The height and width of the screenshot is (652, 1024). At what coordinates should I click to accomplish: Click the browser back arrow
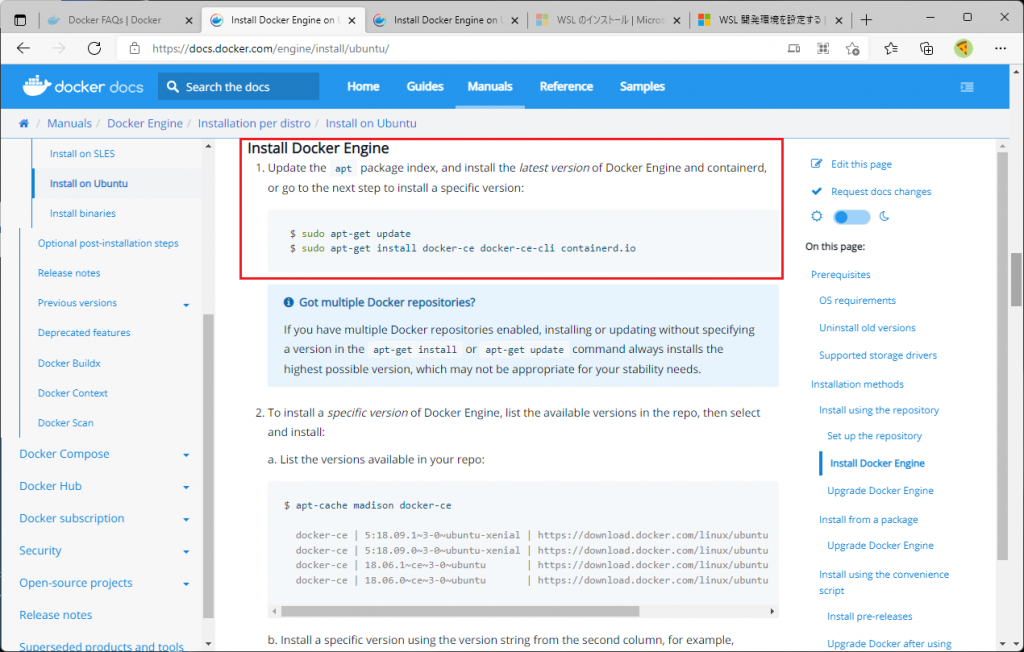coord(24,48)
